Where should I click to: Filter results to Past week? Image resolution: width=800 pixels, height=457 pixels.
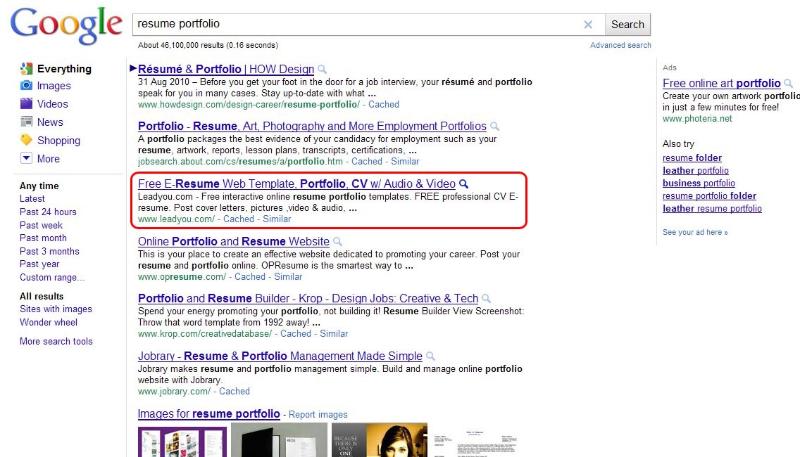pyautogui.click(x=41, y=225)
